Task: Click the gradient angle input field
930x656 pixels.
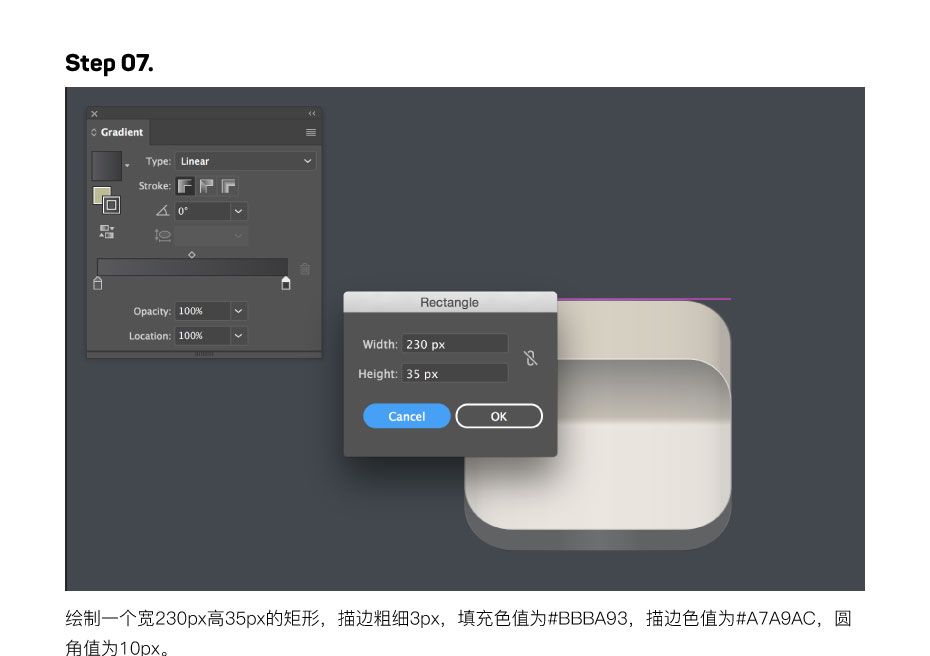Action: coord(202,211)
